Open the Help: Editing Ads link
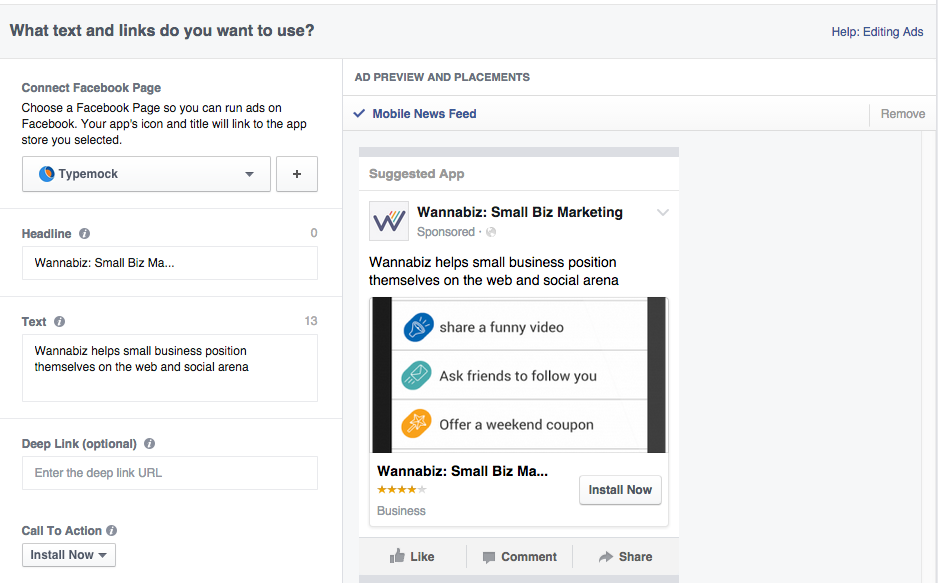The width and height of the screenshot is (938, 583). (x=878, y=32)
